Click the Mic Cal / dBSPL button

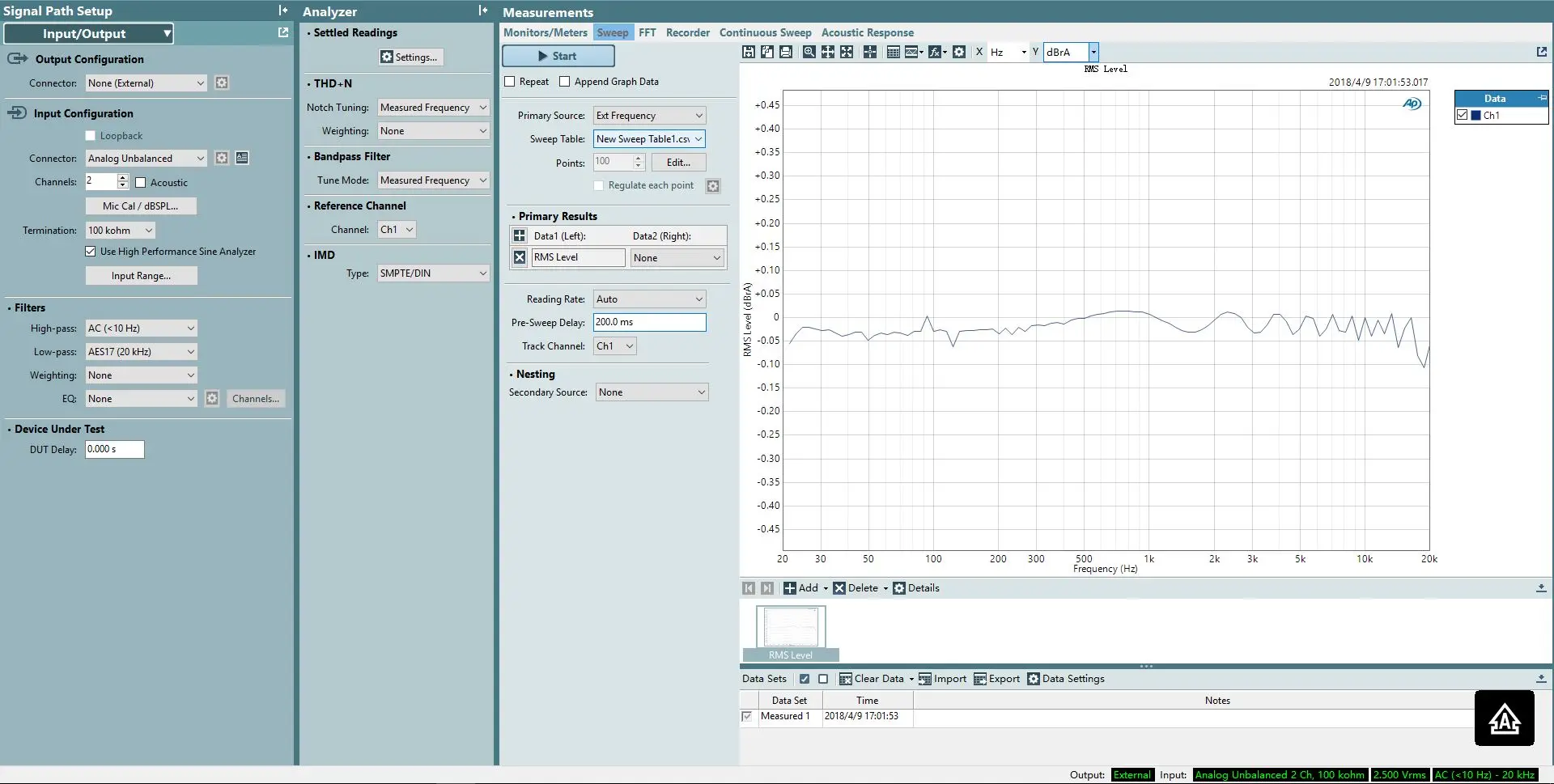click(141, 206)
